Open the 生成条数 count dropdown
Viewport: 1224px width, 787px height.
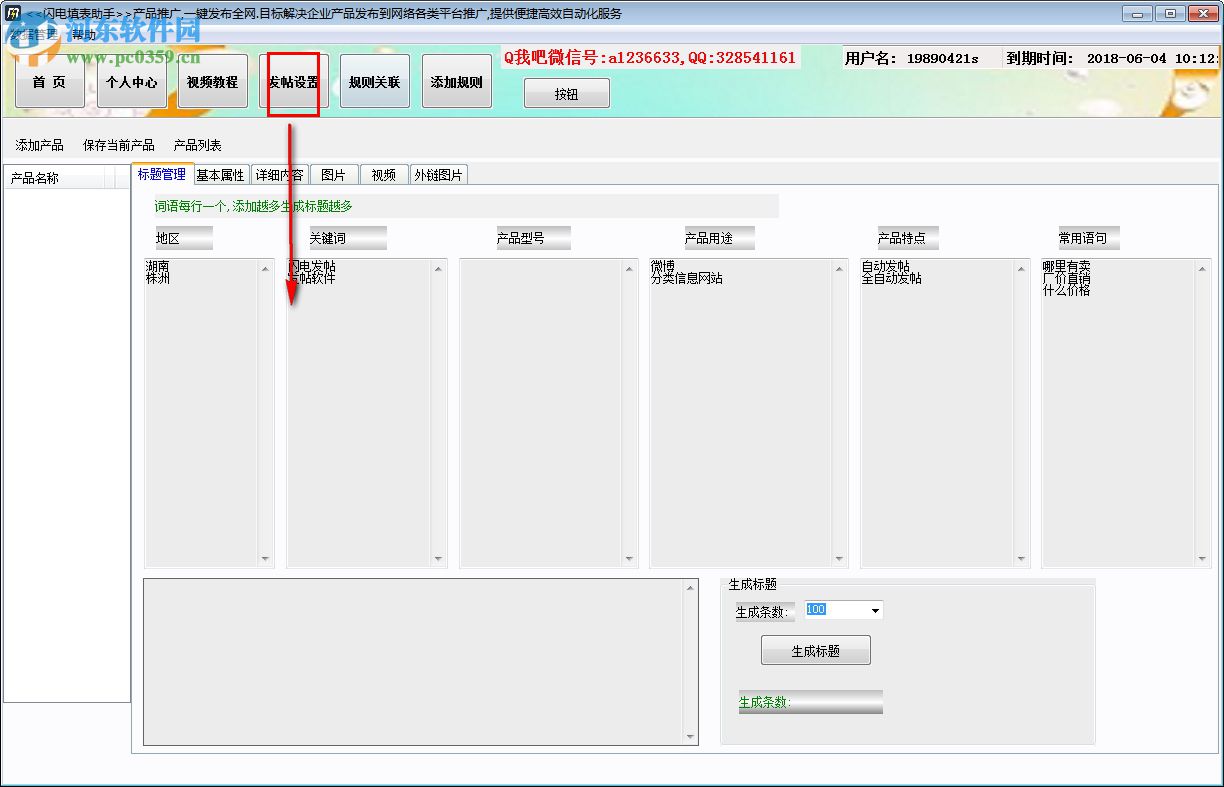873,610
